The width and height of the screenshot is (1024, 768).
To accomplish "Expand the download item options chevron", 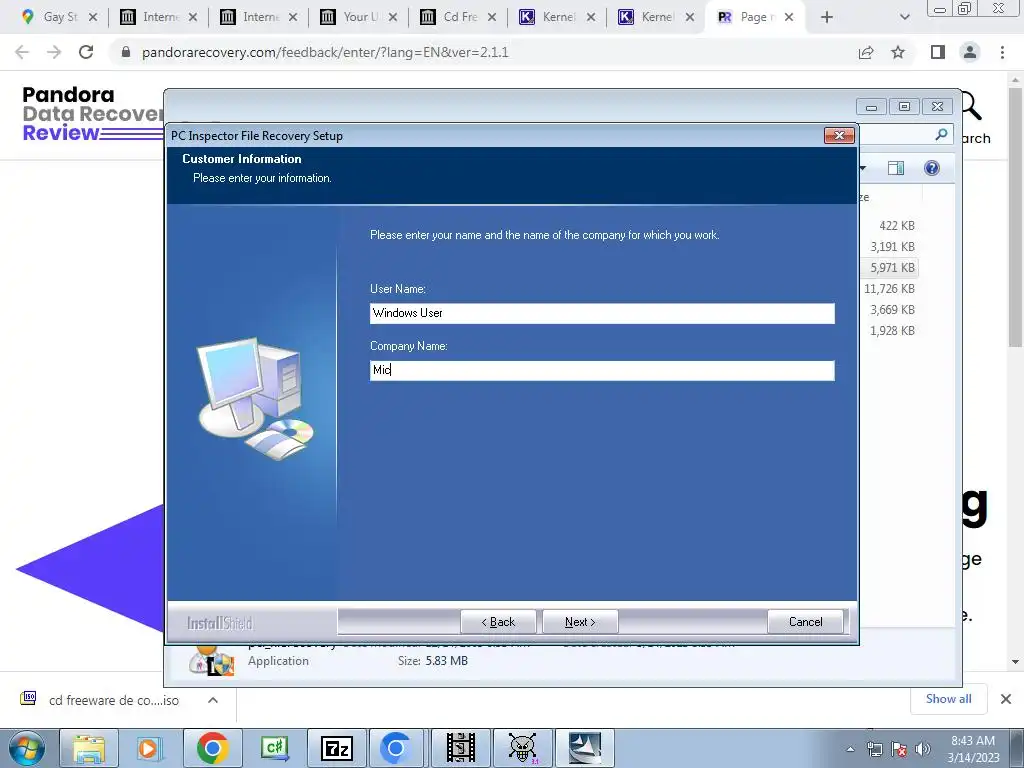I will 212,700.
